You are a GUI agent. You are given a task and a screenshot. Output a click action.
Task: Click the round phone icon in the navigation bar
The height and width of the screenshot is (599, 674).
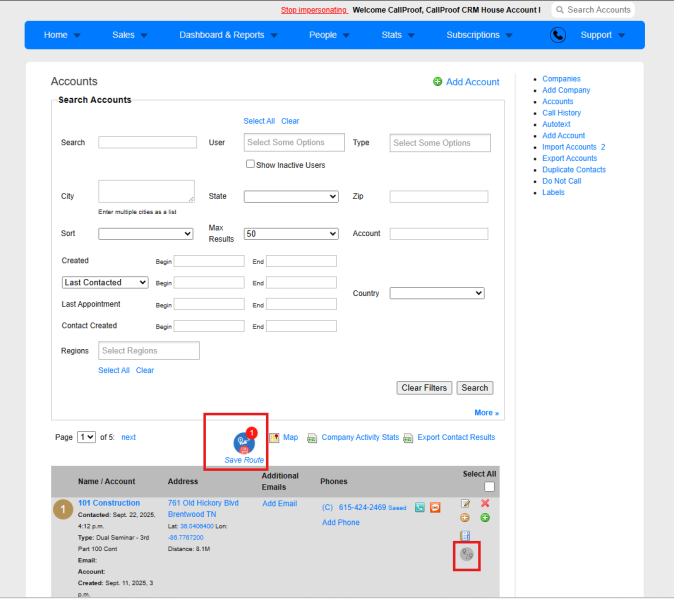[558, 35]
